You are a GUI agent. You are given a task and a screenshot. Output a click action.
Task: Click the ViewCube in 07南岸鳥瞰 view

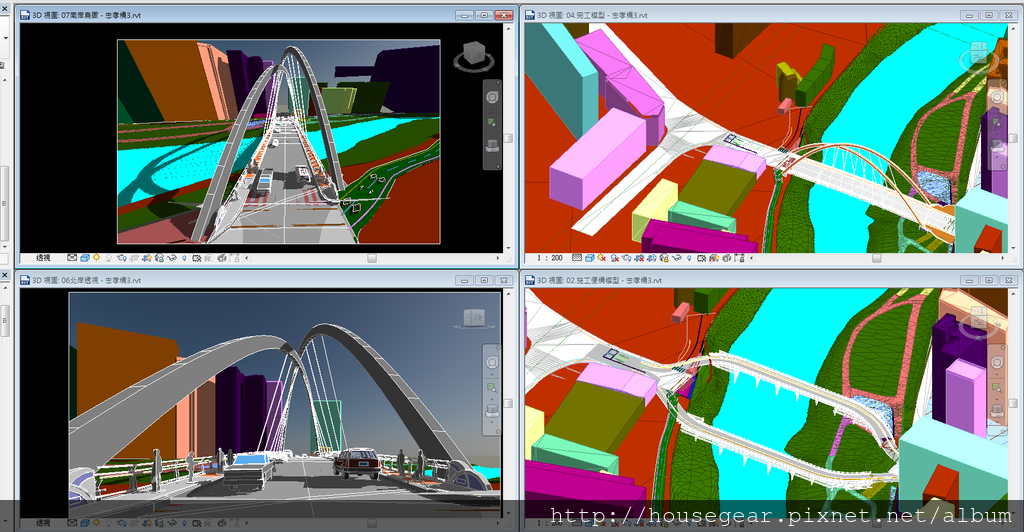pyautogui.click(x=474, y=55)
